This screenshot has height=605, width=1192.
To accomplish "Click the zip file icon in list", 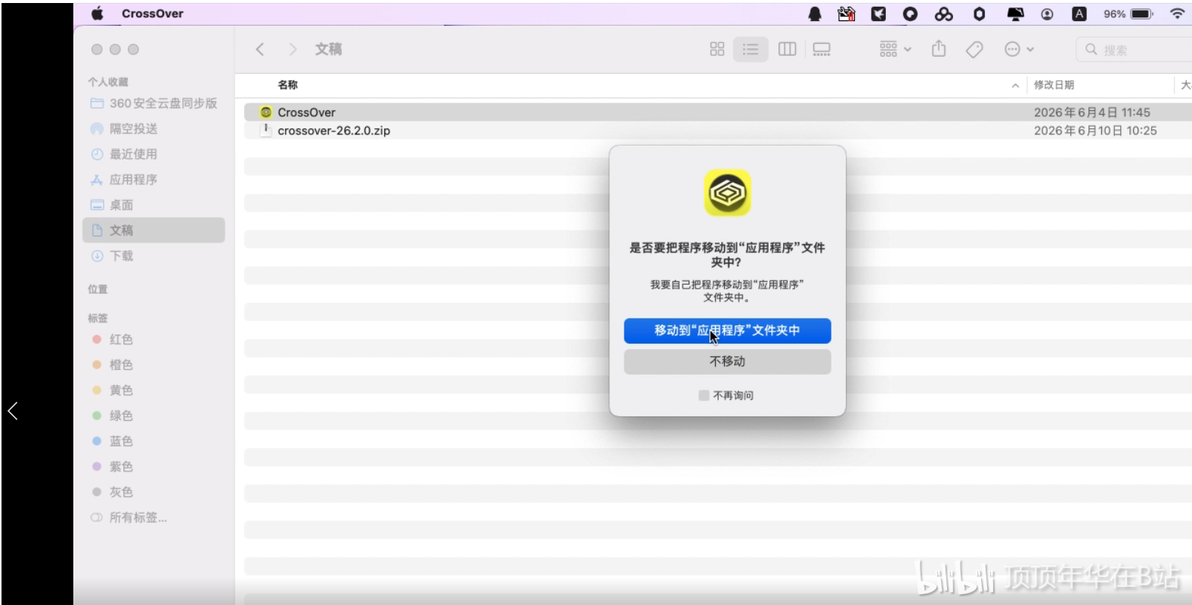I will pyautogui.click(x=265, y=131).
